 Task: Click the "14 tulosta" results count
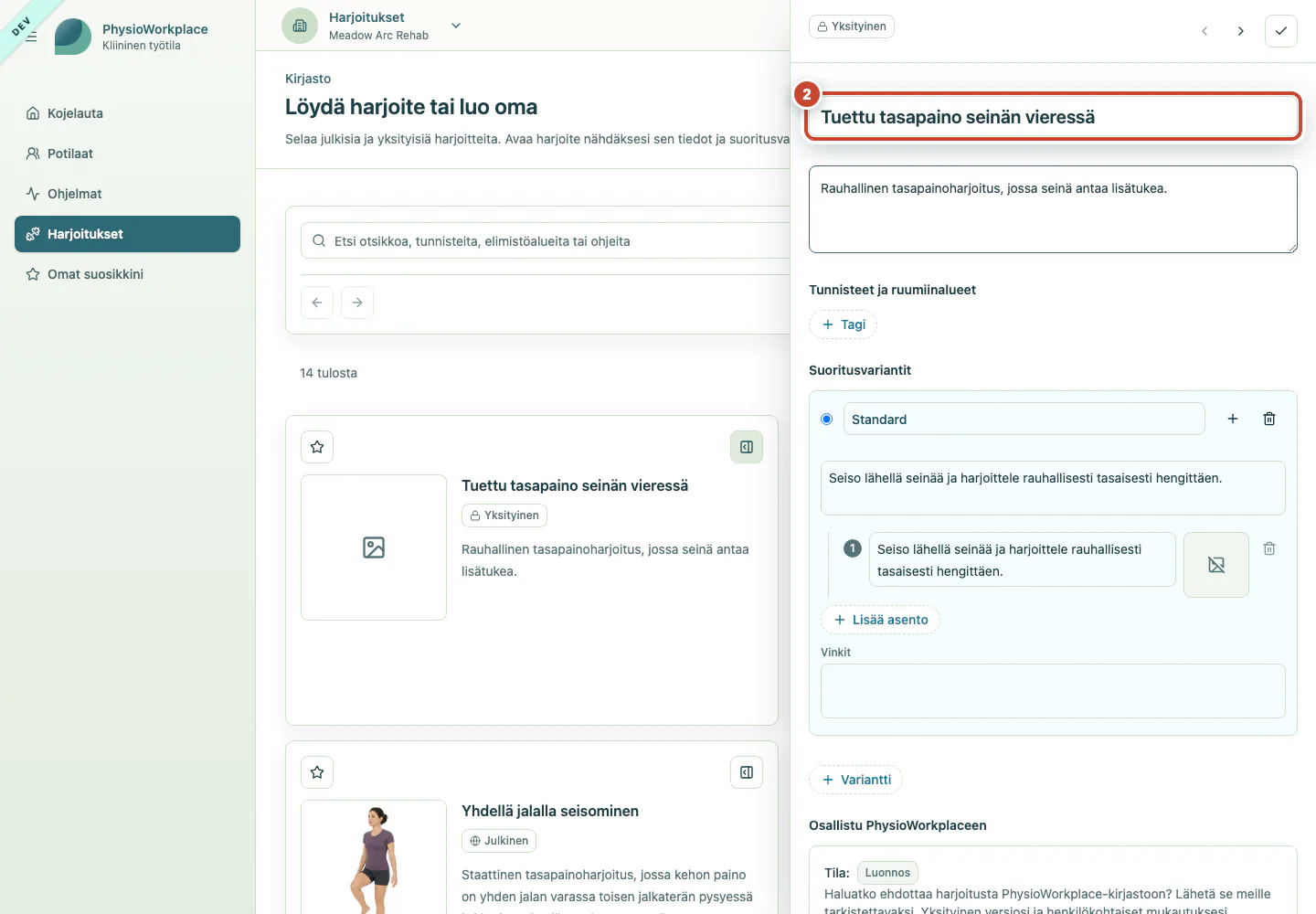point(329,373)
